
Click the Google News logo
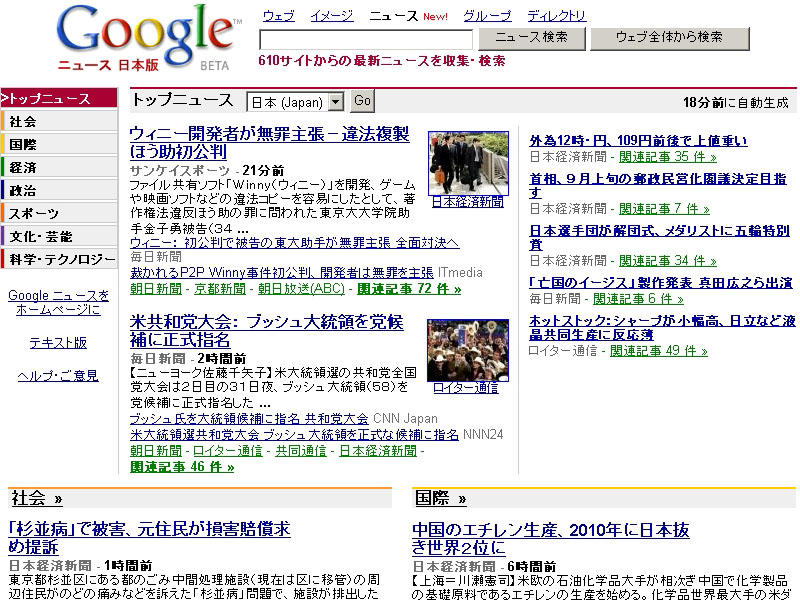146,40
